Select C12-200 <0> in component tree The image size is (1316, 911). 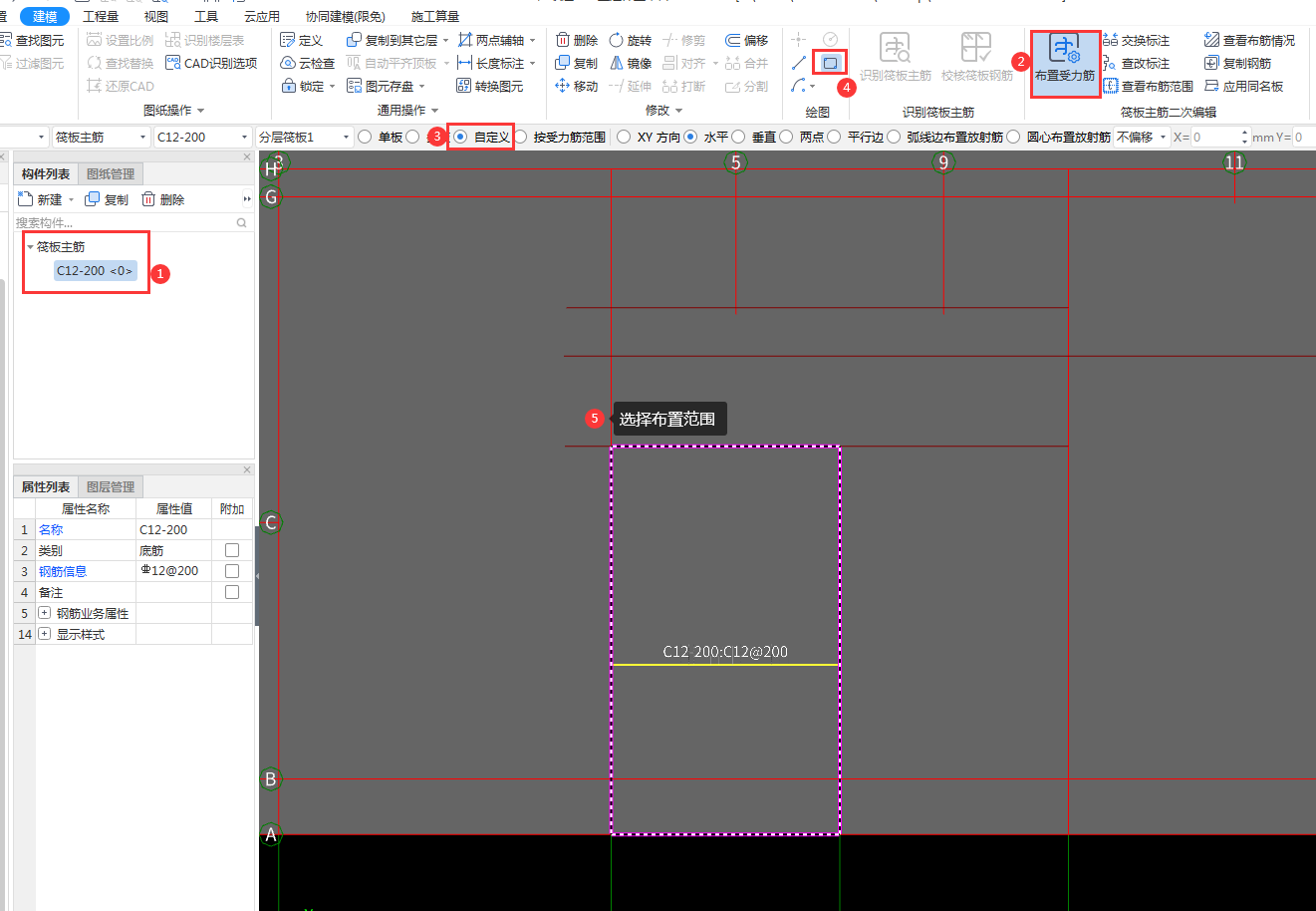(x=95, y=271)
